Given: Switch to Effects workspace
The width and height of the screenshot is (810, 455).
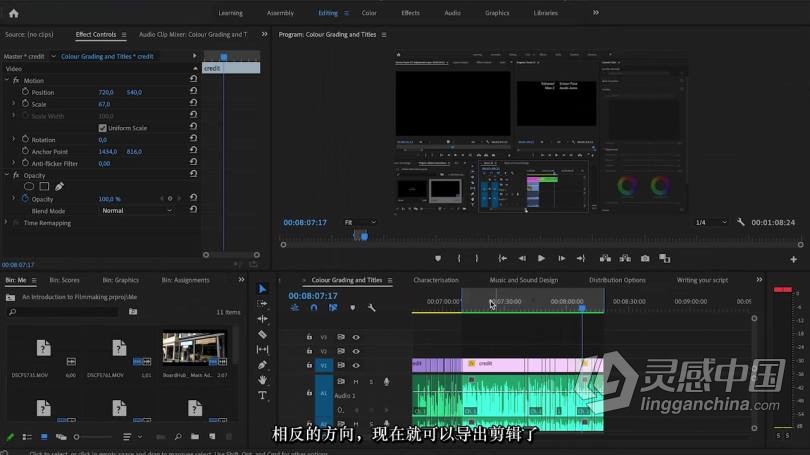Looking at the screenshot, I should pos(410,13).
